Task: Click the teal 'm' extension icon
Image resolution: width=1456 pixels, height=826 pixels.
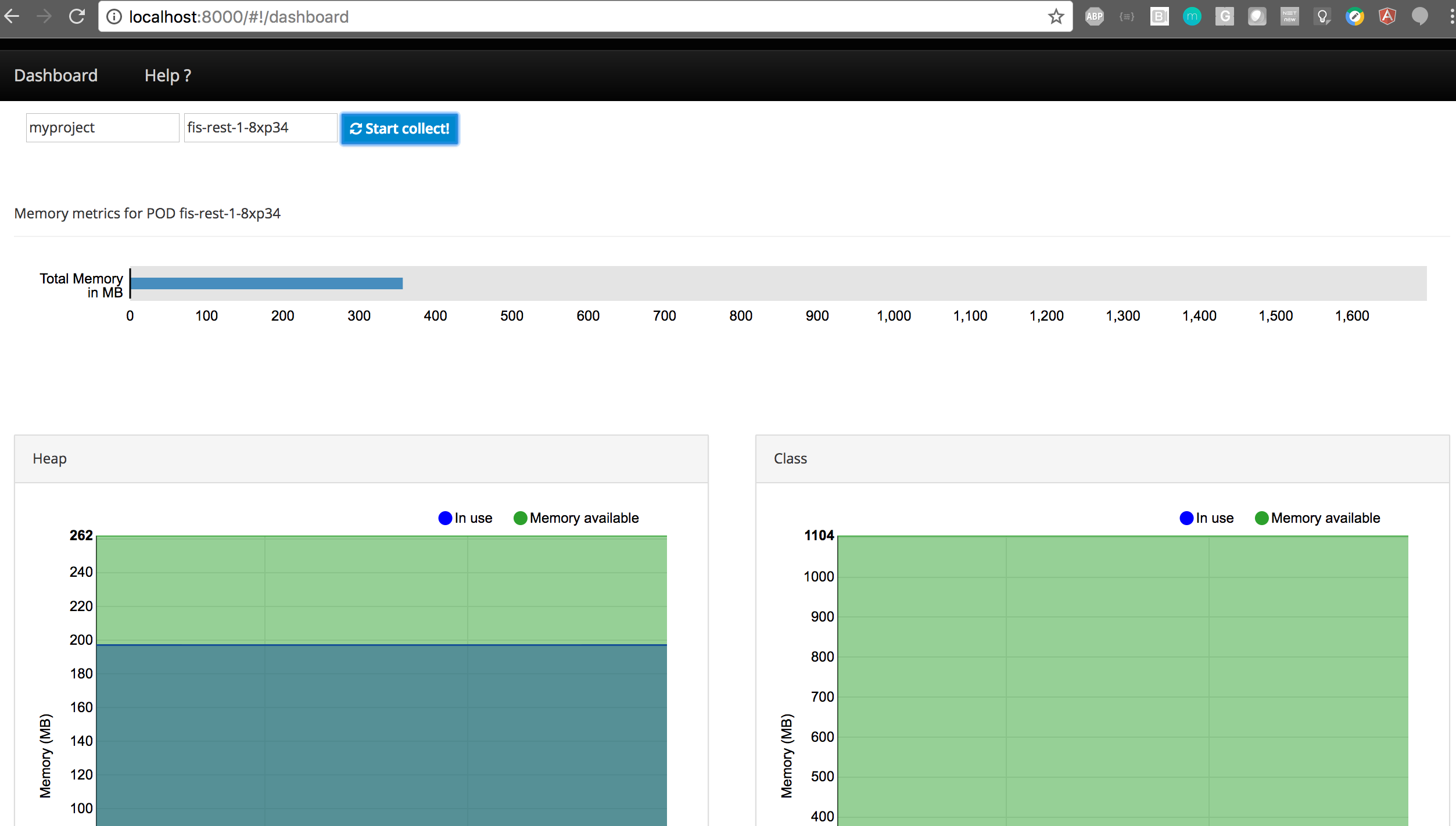Action: (x=1192, y=16)
